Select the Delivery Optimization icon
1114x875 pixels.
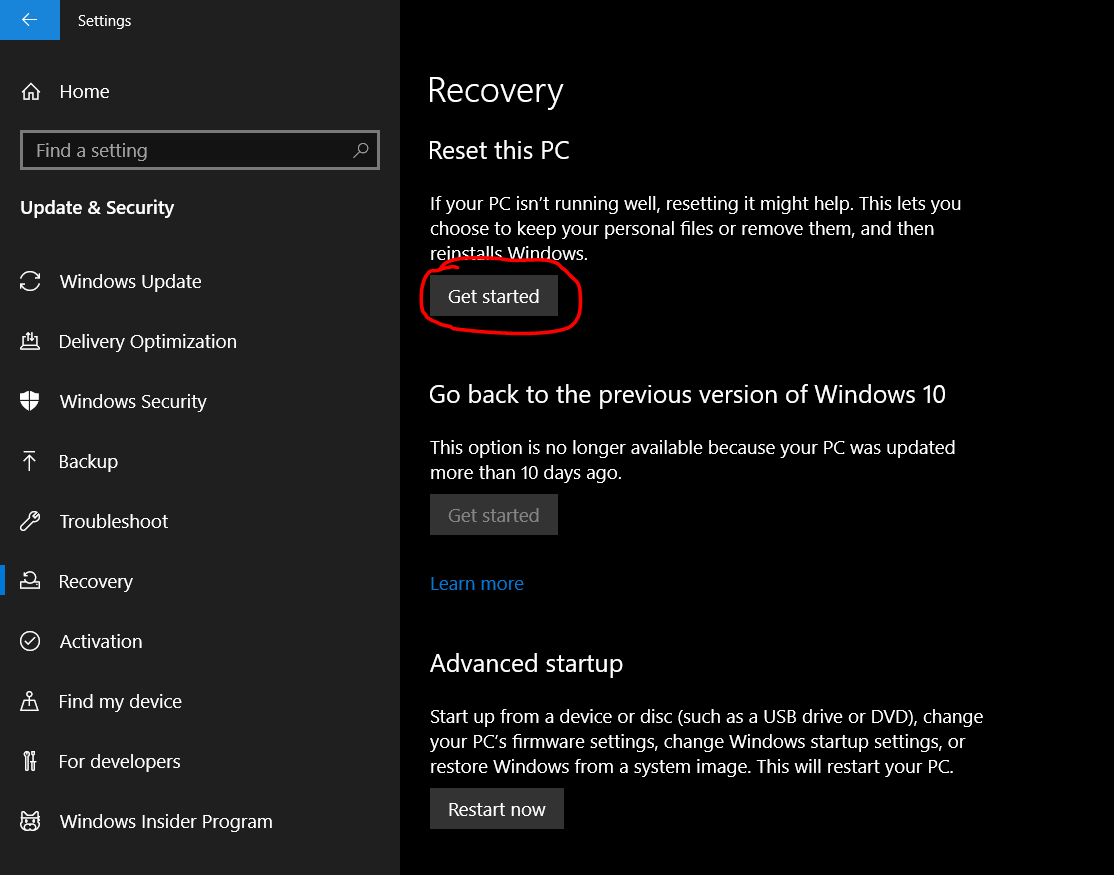point(30,342)
